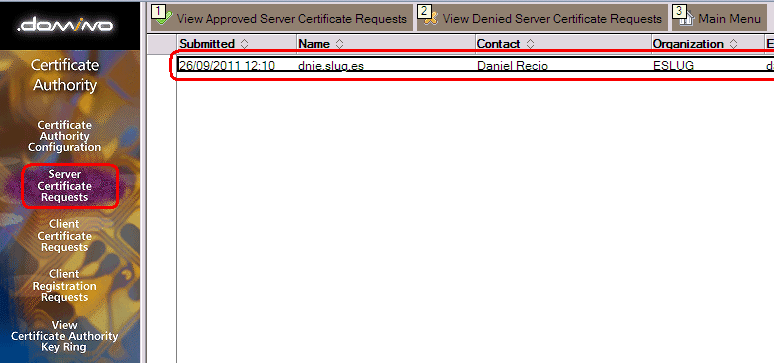
Task: Click the Certificate Authority sidebar title
Action: [x=65, y=75]
